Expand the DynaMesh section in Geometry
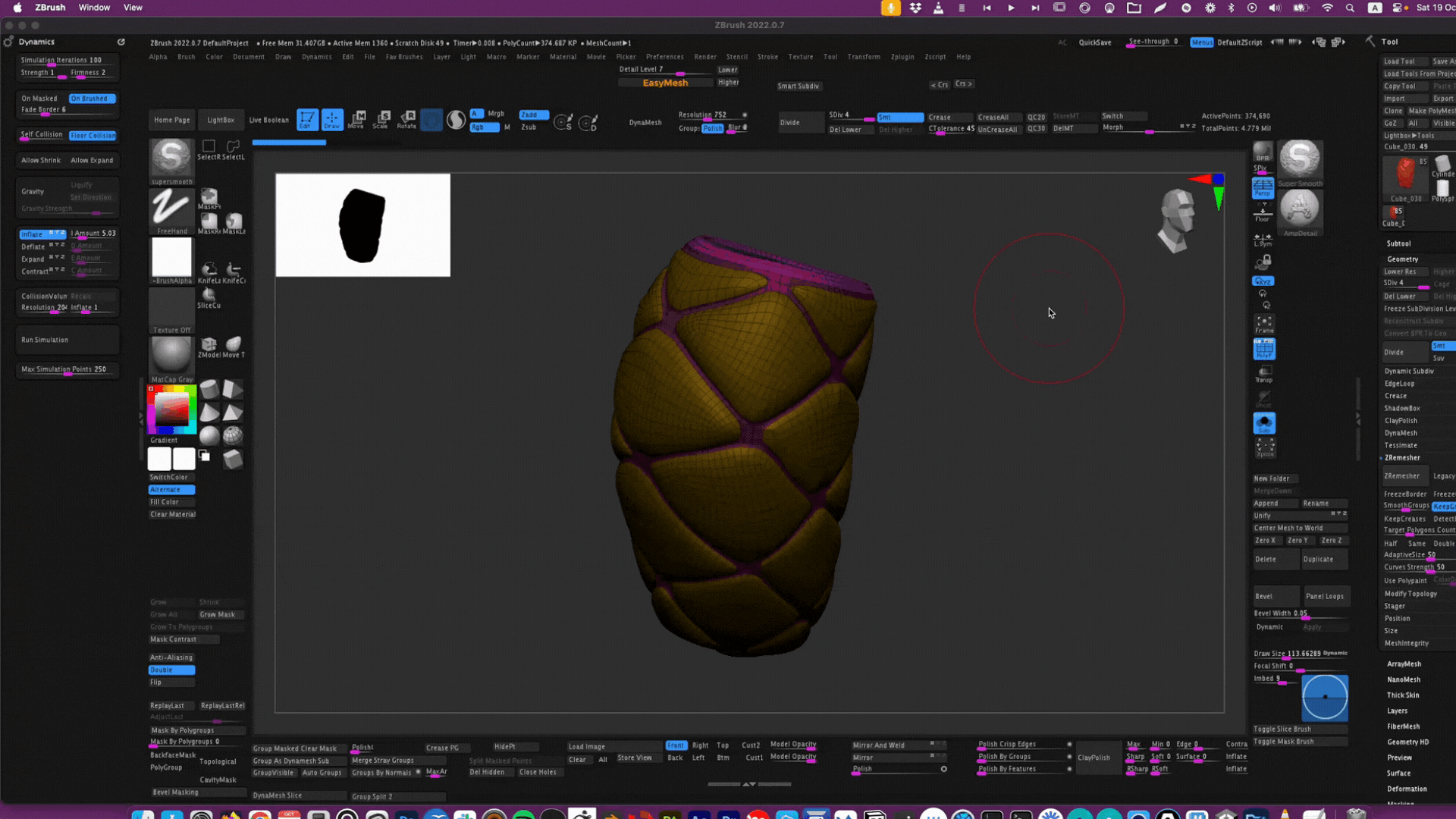This screenshot has height=819, width=1456. coord(1400,433)
